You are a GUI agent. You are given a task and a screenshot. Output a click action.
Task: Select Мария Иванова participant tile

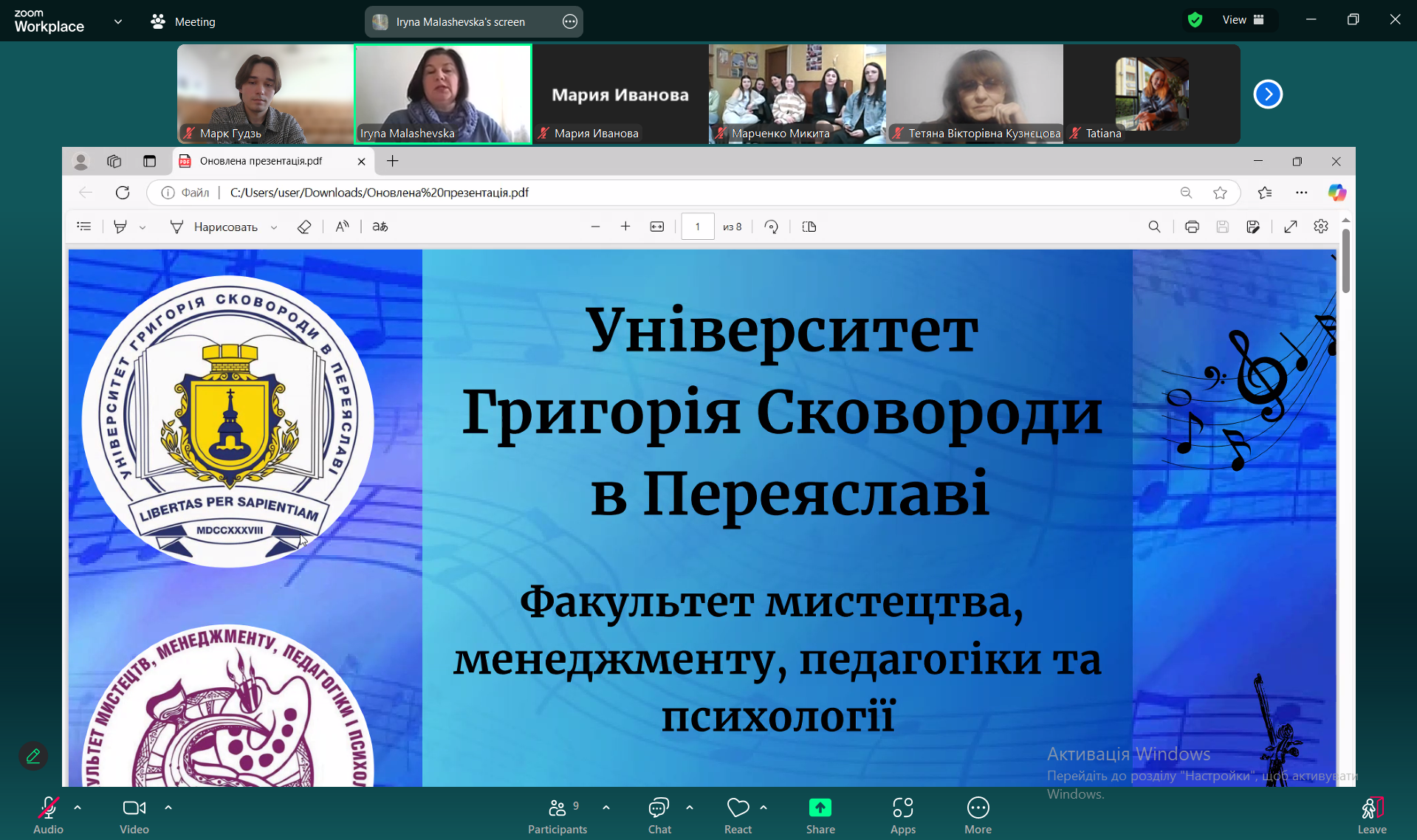[x=620, y=94]
